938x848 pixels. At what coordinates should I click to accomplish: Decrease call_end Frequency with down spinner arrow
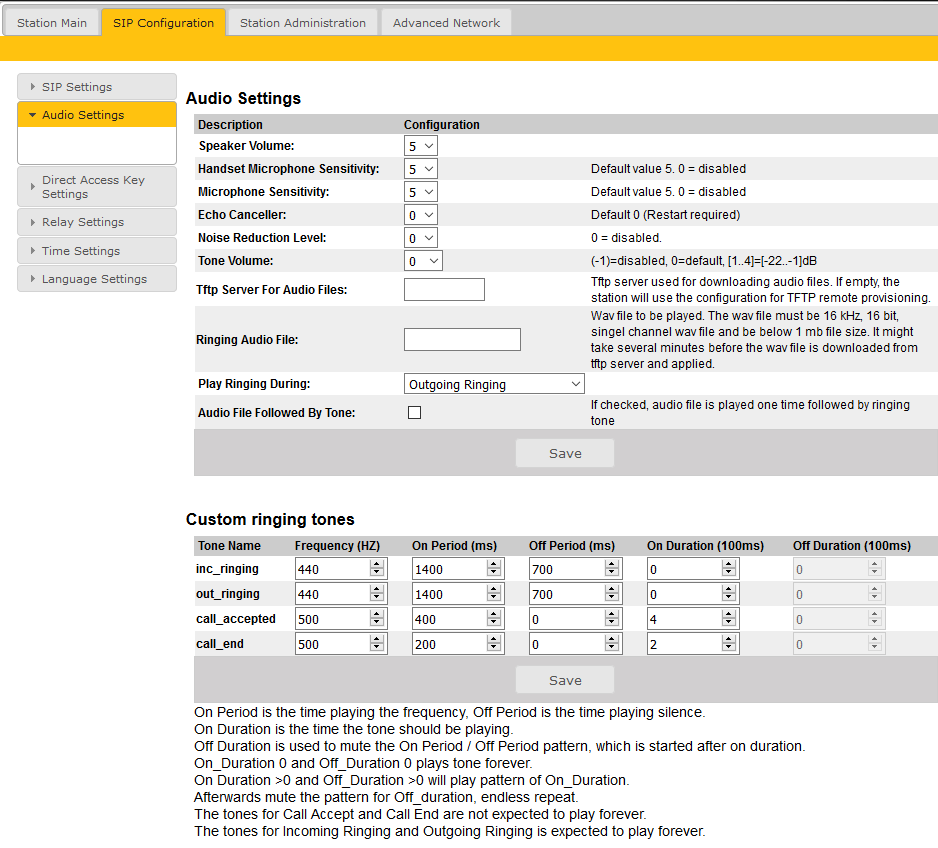point(377,648)
